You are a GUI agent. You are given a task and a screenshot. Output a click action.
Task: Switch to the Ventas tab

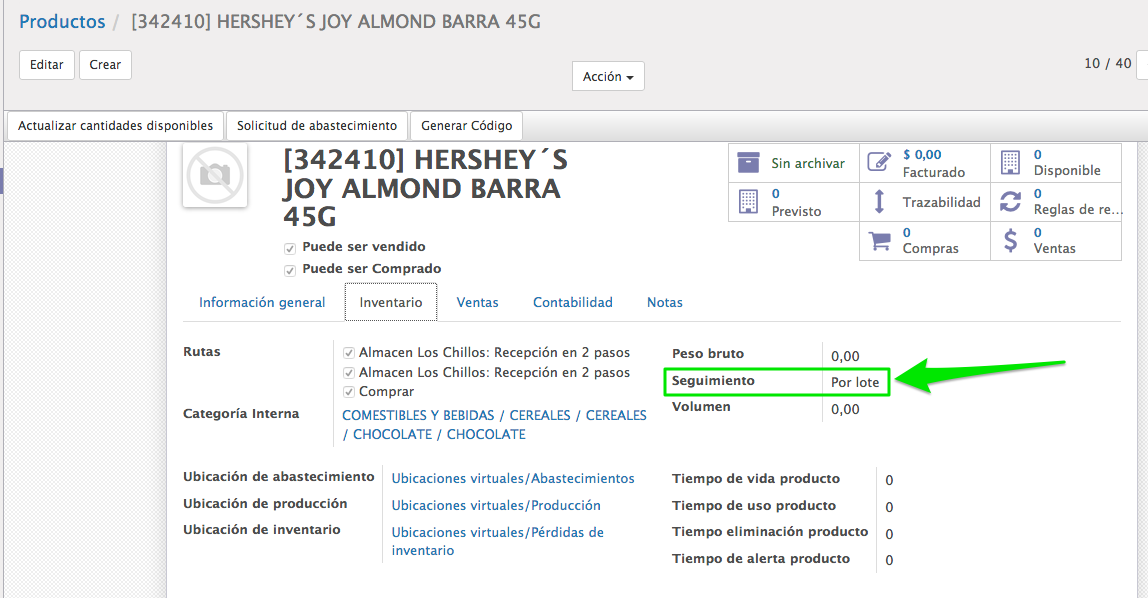point(477,302)
